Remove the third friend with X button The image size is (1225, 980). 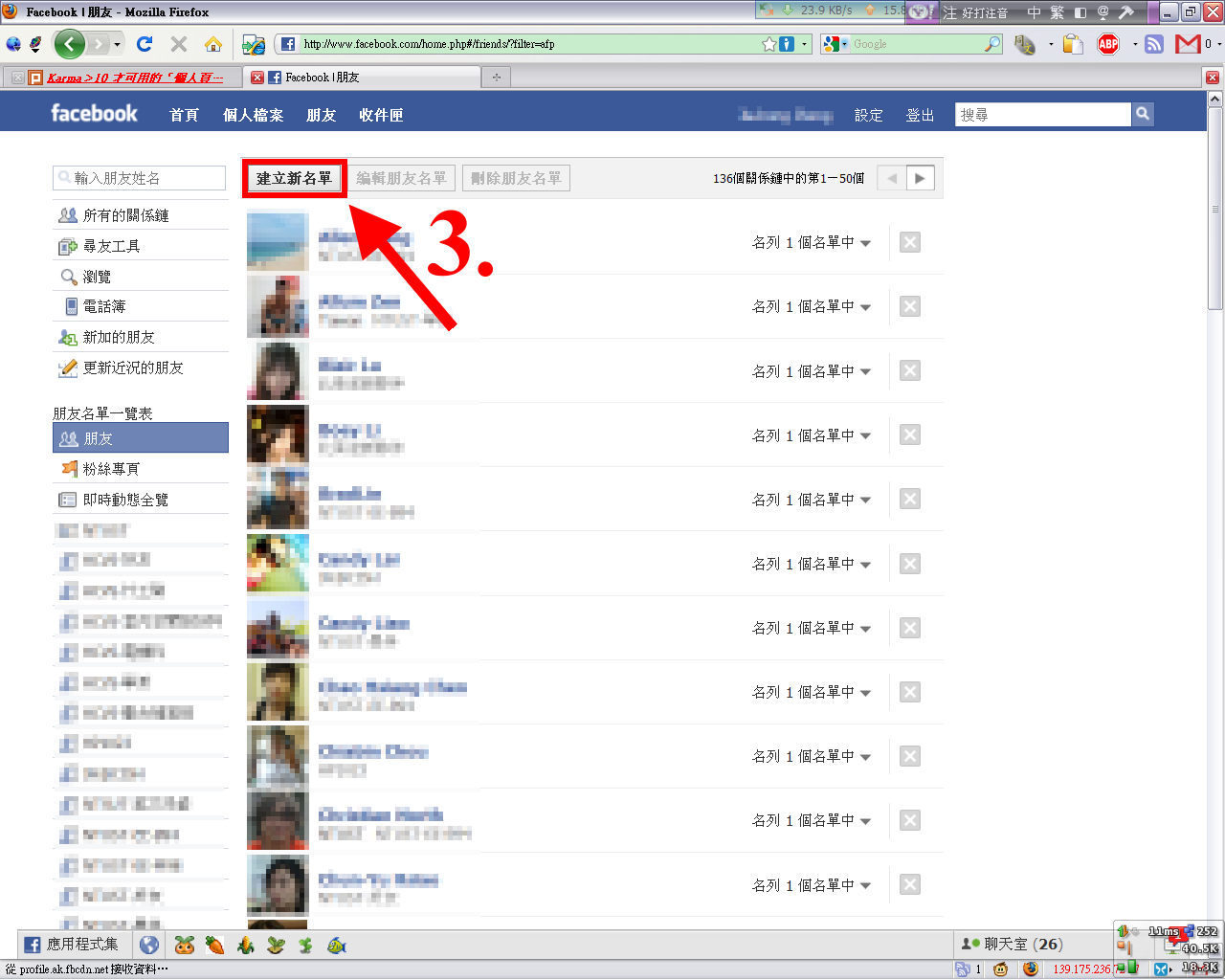[x=910, y=370]
